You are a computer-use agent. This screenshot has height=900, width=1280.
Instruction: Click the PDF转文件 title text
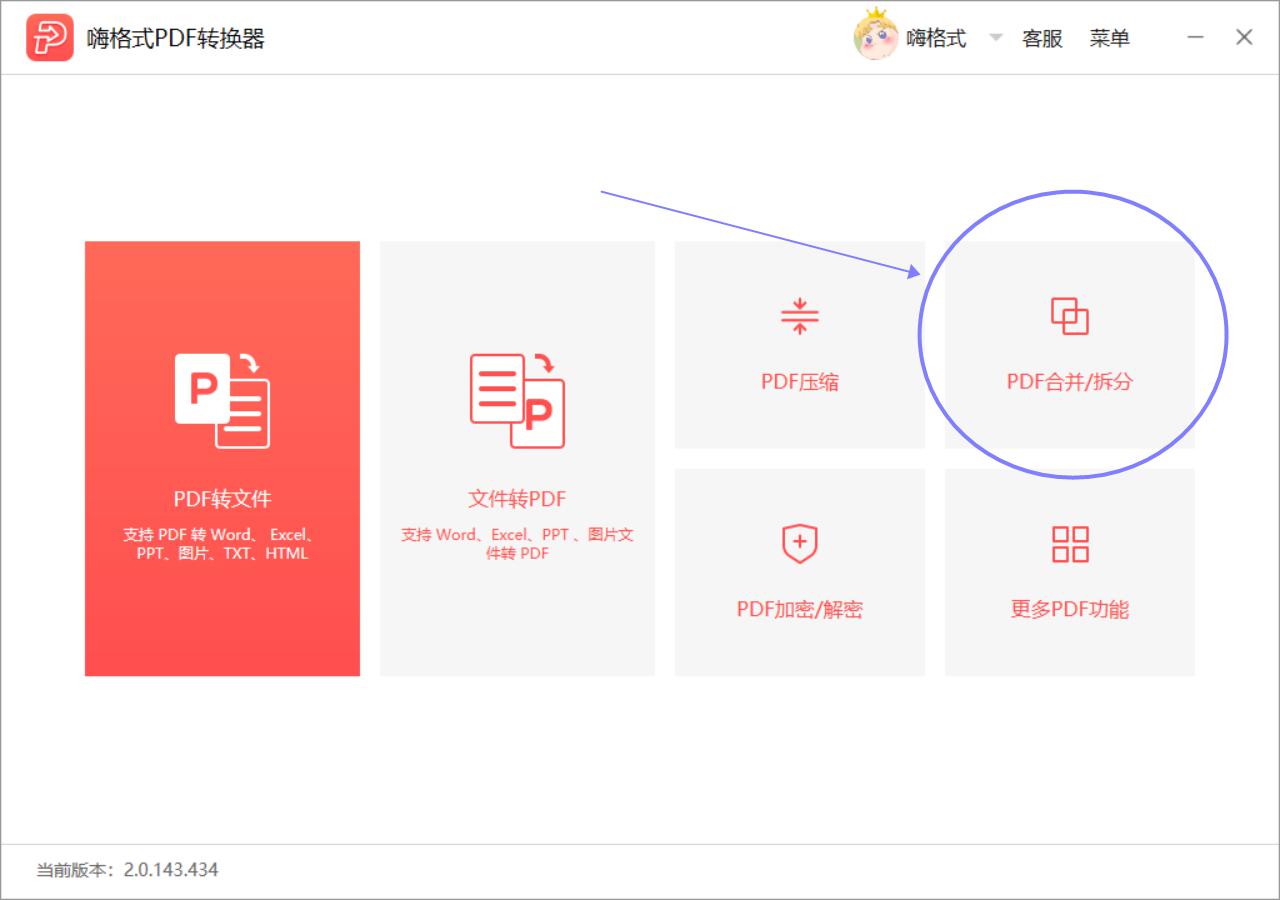point(222,498)
